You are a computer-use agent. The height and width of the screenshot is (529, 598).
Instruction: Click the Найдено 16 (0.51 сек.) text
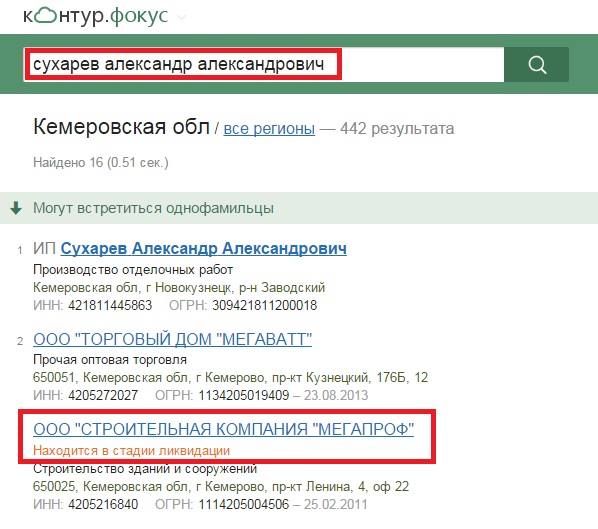(101, 162)
